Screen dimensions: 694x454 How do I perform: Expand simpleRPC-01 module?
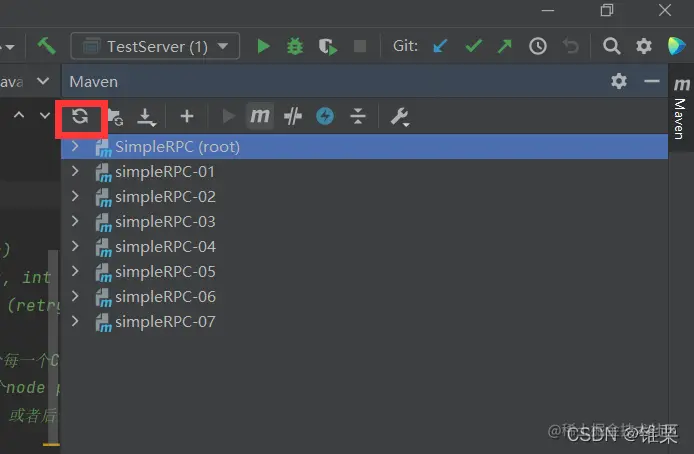pos(75,171)
